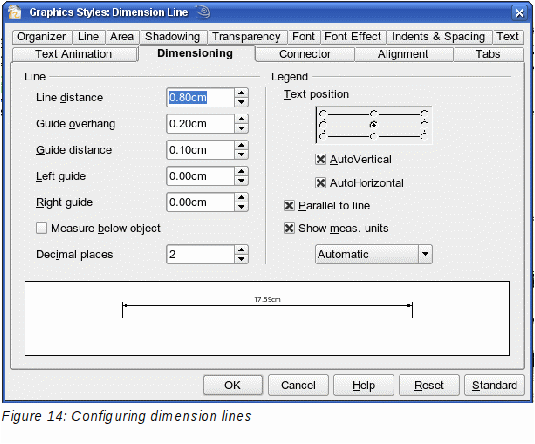The height and width of the screenshot is (444, 535).
Task: Click the Cancel button
Action: point(298,385)
